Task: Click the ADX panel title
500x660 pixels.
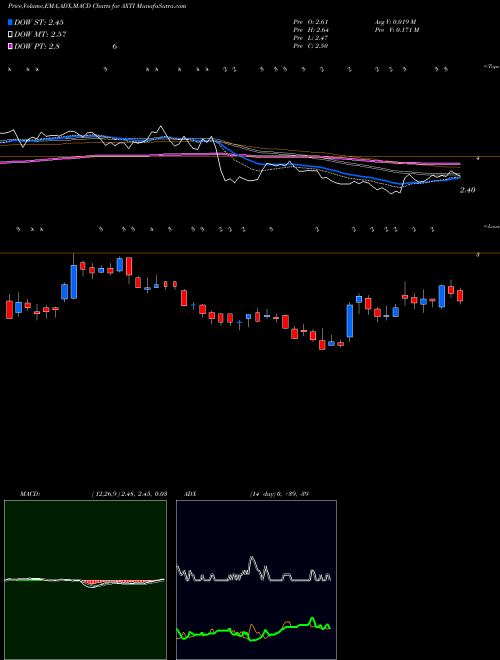Action: click(191, 494)
